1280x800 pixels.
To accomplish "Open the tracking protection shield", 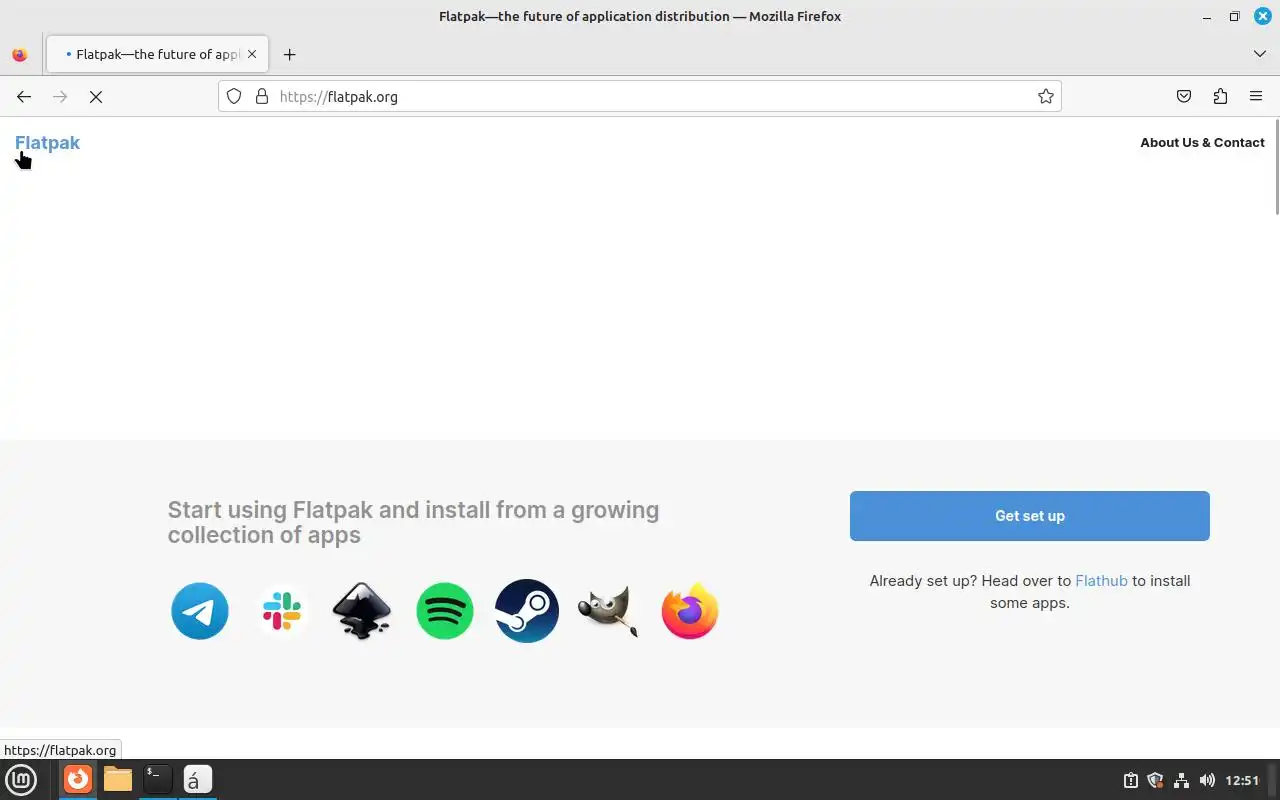I will (x=234, y=96).
